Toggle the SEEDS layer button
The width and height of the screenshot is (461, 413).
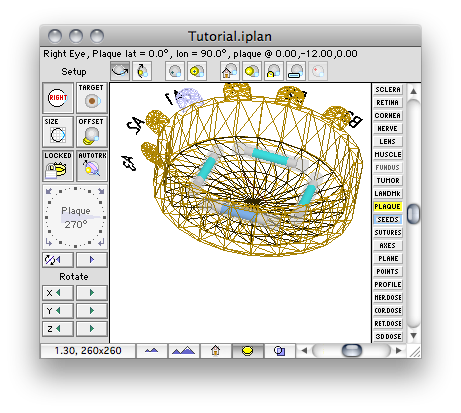pyautogui.click(x=388, y=220)
